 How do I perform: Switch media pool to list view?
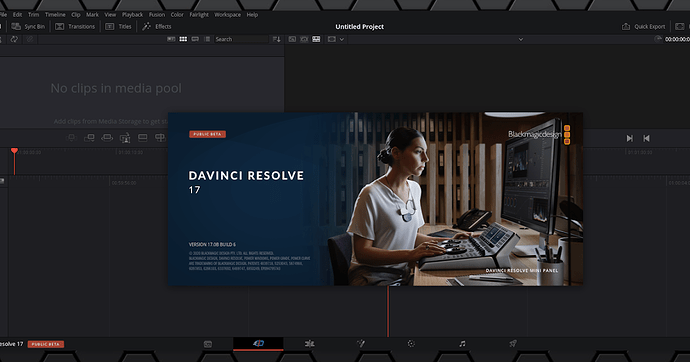click(x=207, y=39)
